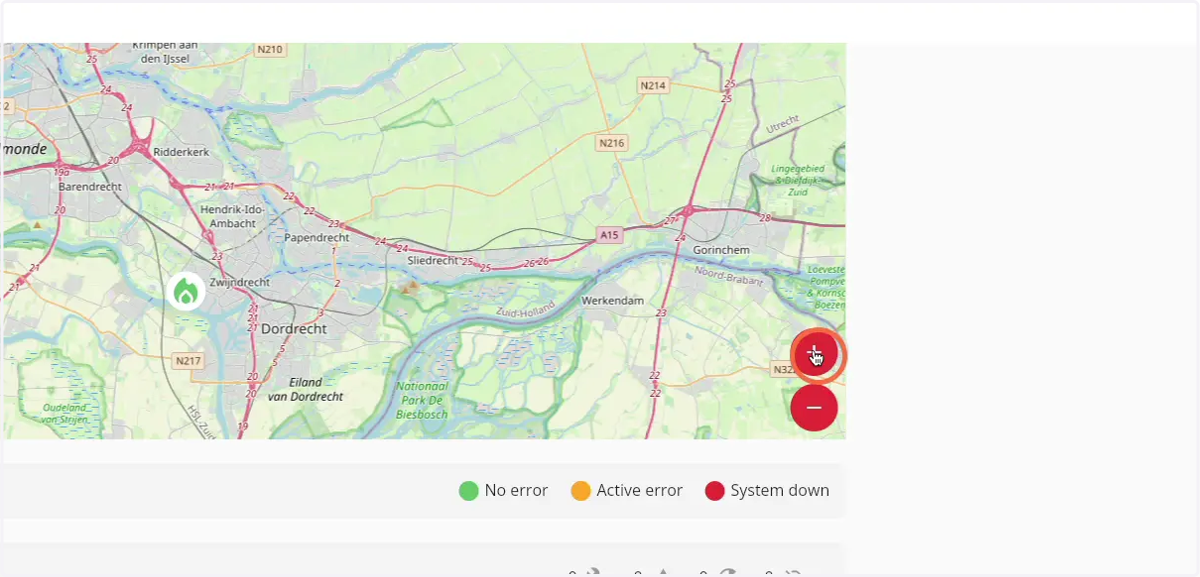1200x577 pixels.
Task: Click the Hendrik-Ido-Ambacht map label
Action: (x=230, y=216)
